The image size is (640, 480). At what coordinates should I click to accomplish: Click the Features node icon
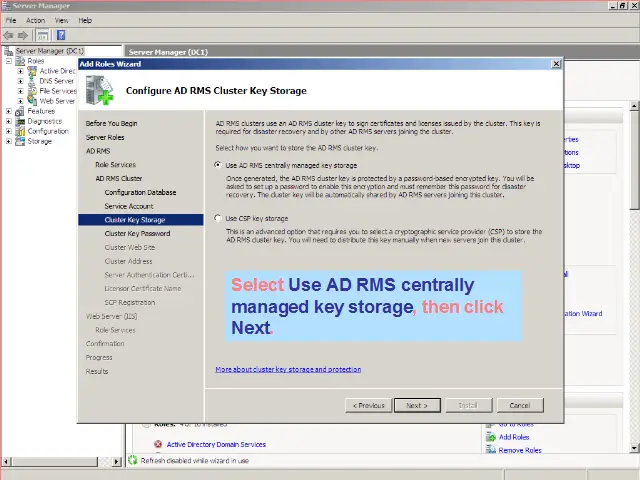[x=20, y=111]
